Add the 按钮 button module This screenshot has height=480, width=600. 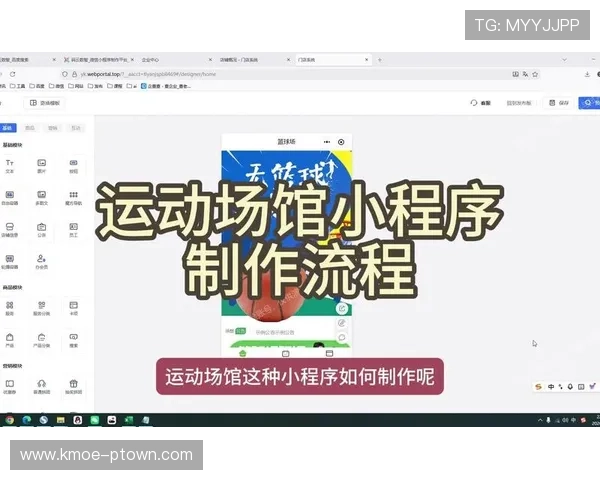click(73, 166)
